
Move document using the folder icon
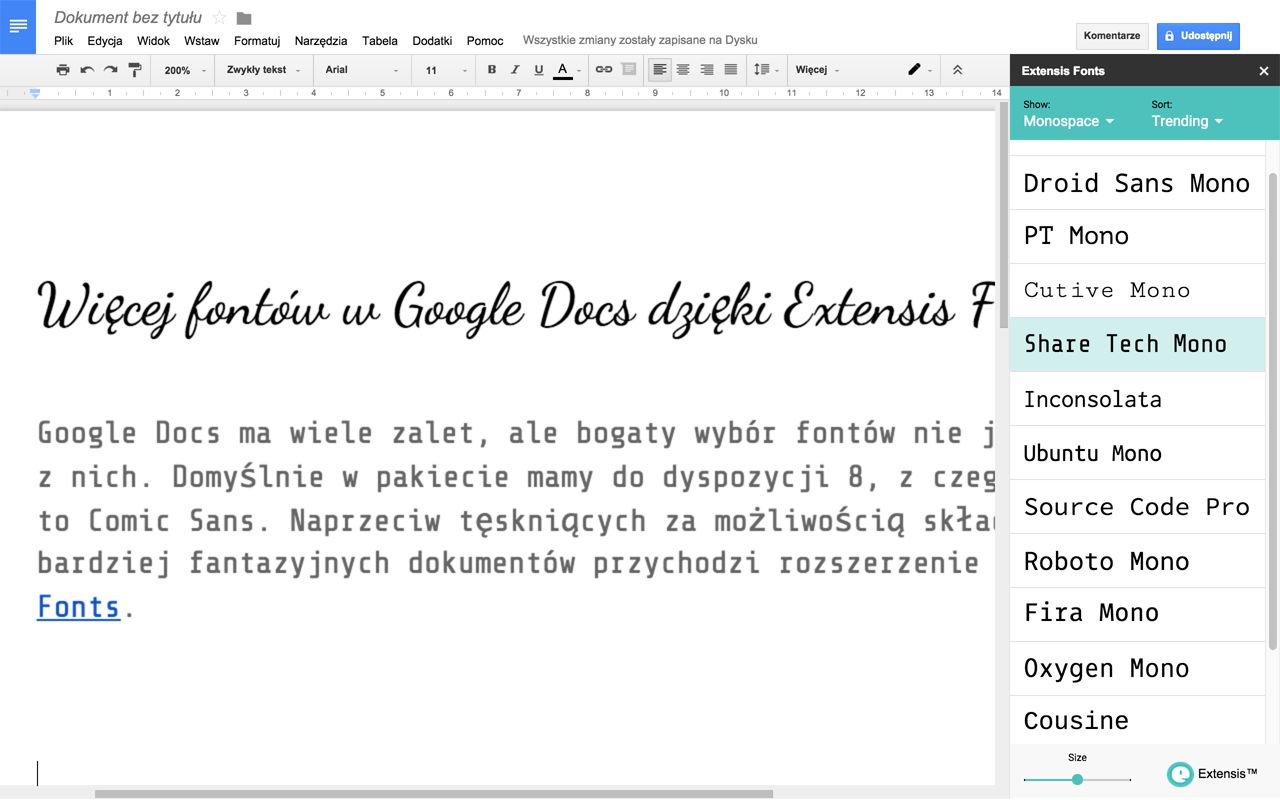pyautogui.click(x=244, y=18)
